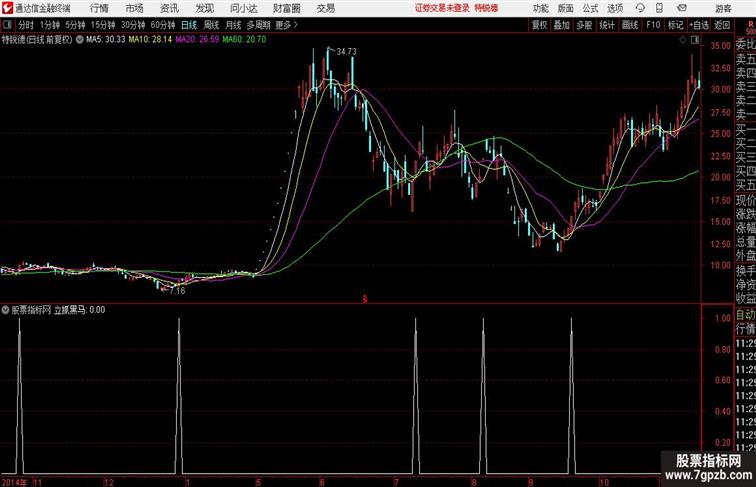Screen dimensions: 756x487
Task: Select the 周线 weekly chart tab
Action: (211, 25)
